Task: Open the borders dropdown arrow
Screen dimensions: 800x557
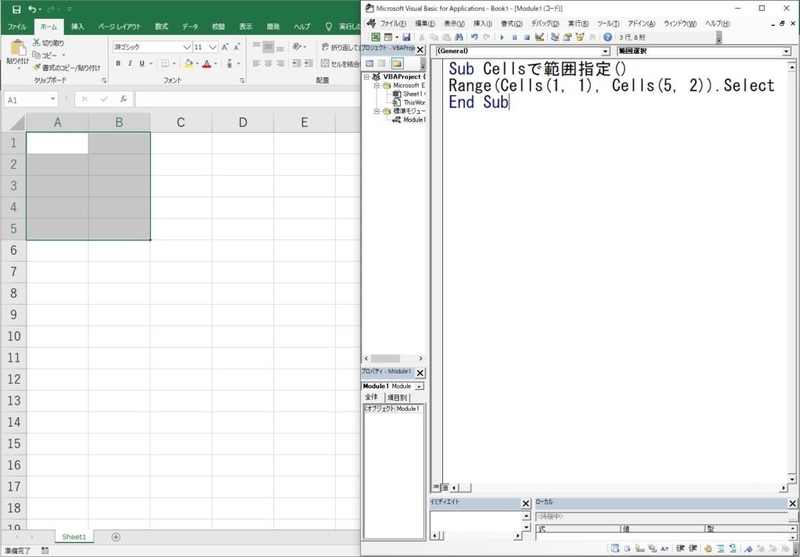Action: pyautogui.click(x=174, y=64)
